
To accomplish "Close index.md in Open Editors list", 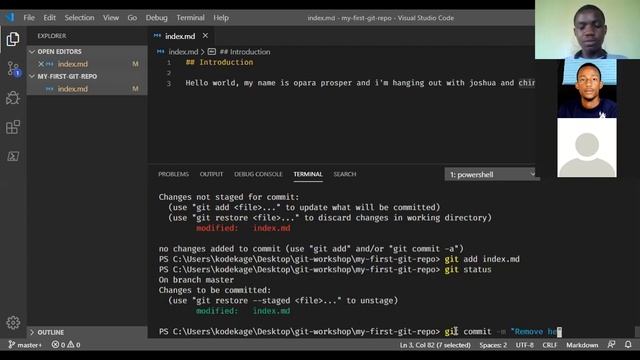I will pos(41,64).
